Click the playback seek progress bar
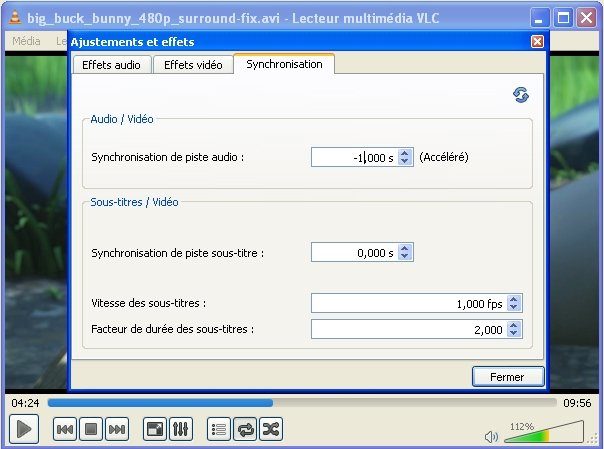The height and width of the screenshot is (449, 604). tap(302, 403)
